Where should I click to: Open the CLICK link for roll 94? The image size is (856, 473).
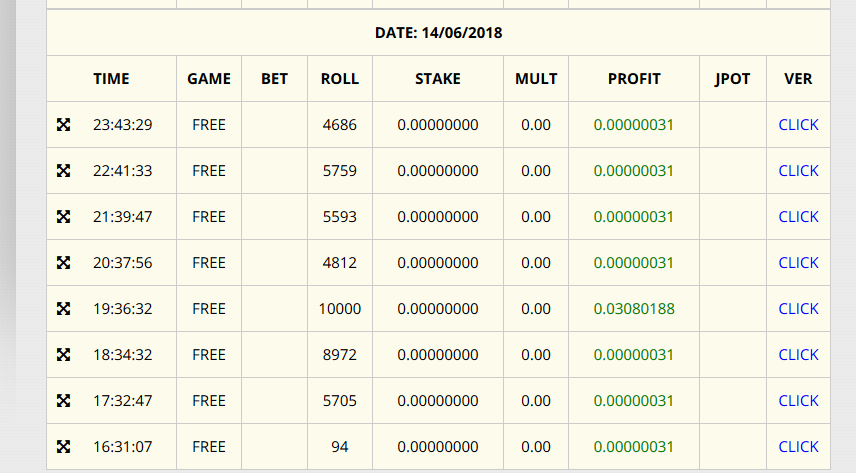(798, 447)
